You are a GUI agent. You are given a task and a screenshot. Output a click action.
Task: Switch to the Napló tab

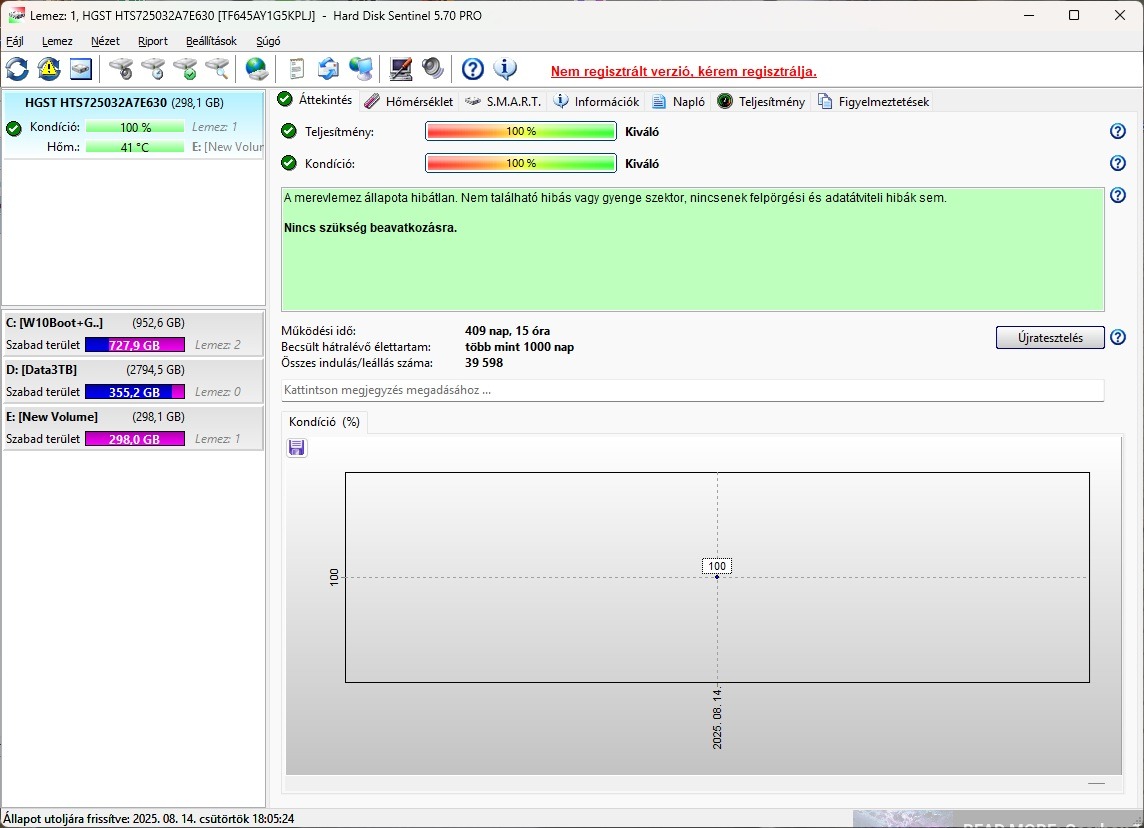click(x=679, y=101)
